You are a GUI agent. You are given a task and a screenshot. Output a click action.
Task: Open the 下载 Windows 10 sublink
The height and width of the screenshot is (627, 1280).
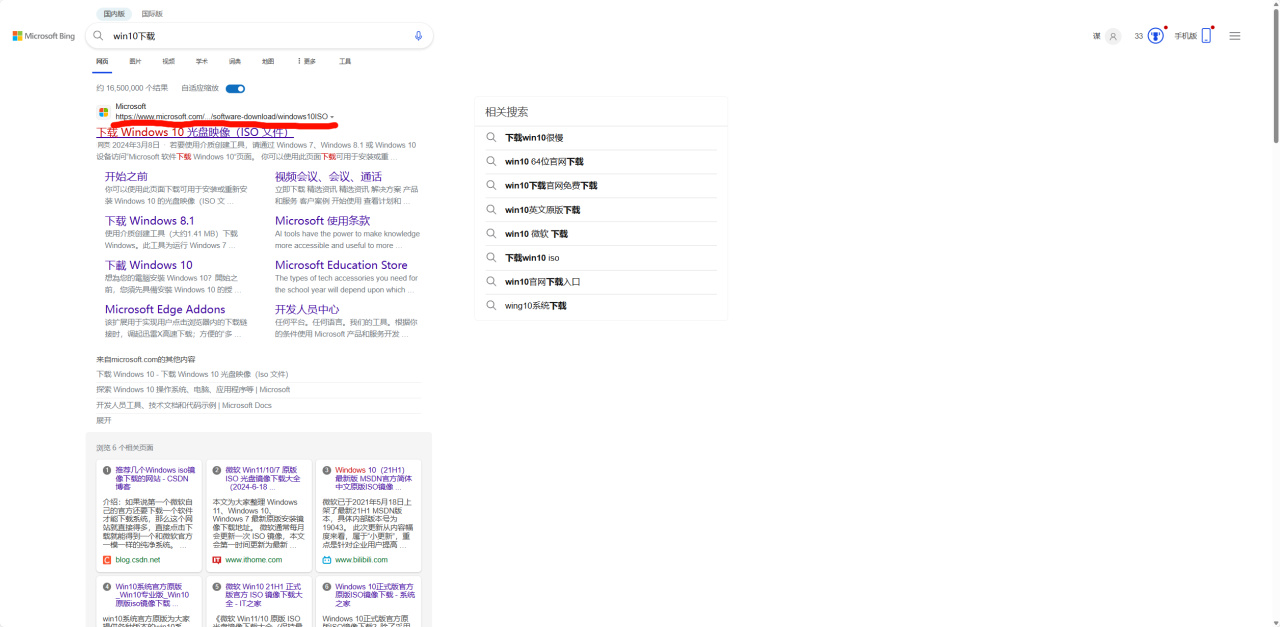click(149, 265)
